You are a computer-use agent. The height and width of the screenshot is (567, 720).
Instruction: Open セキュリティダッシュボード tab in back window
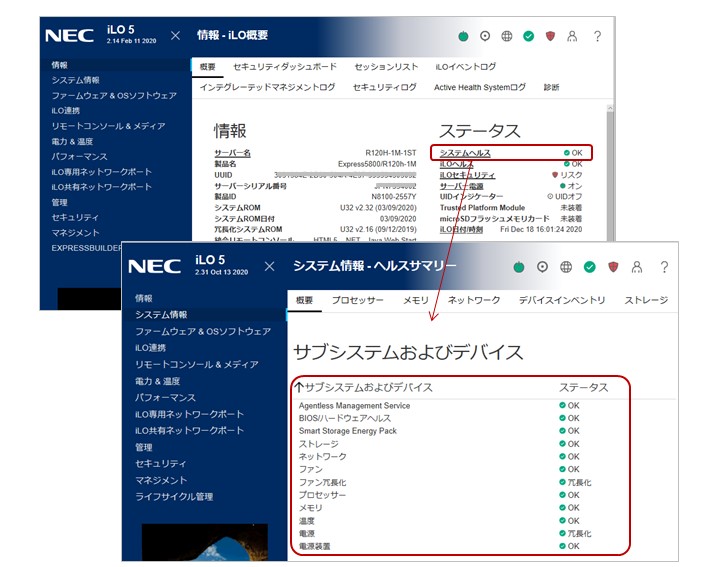[x=285, y=67]
